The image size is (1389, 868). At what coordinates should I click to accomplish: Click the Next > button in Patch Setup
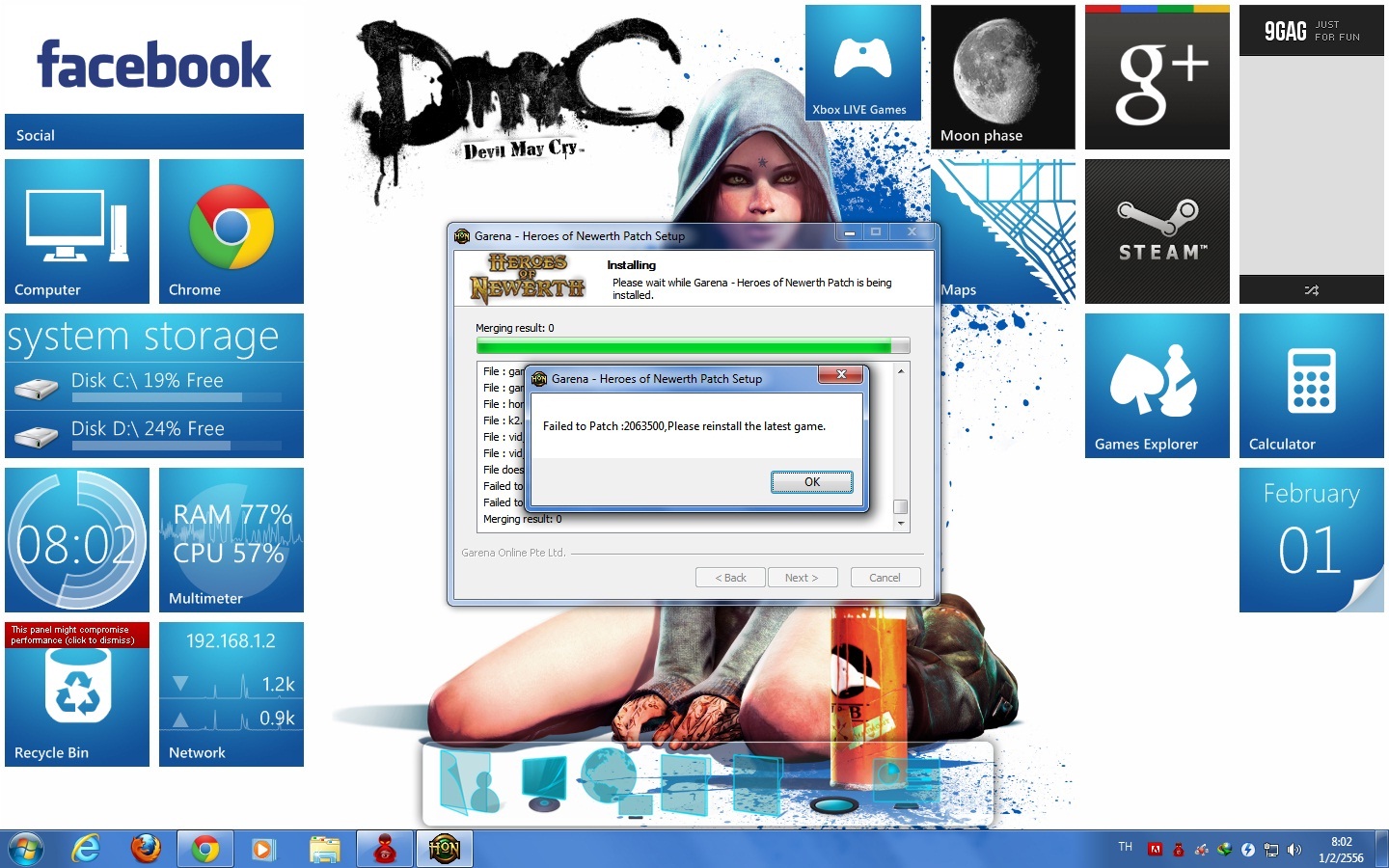coord(802,578)
